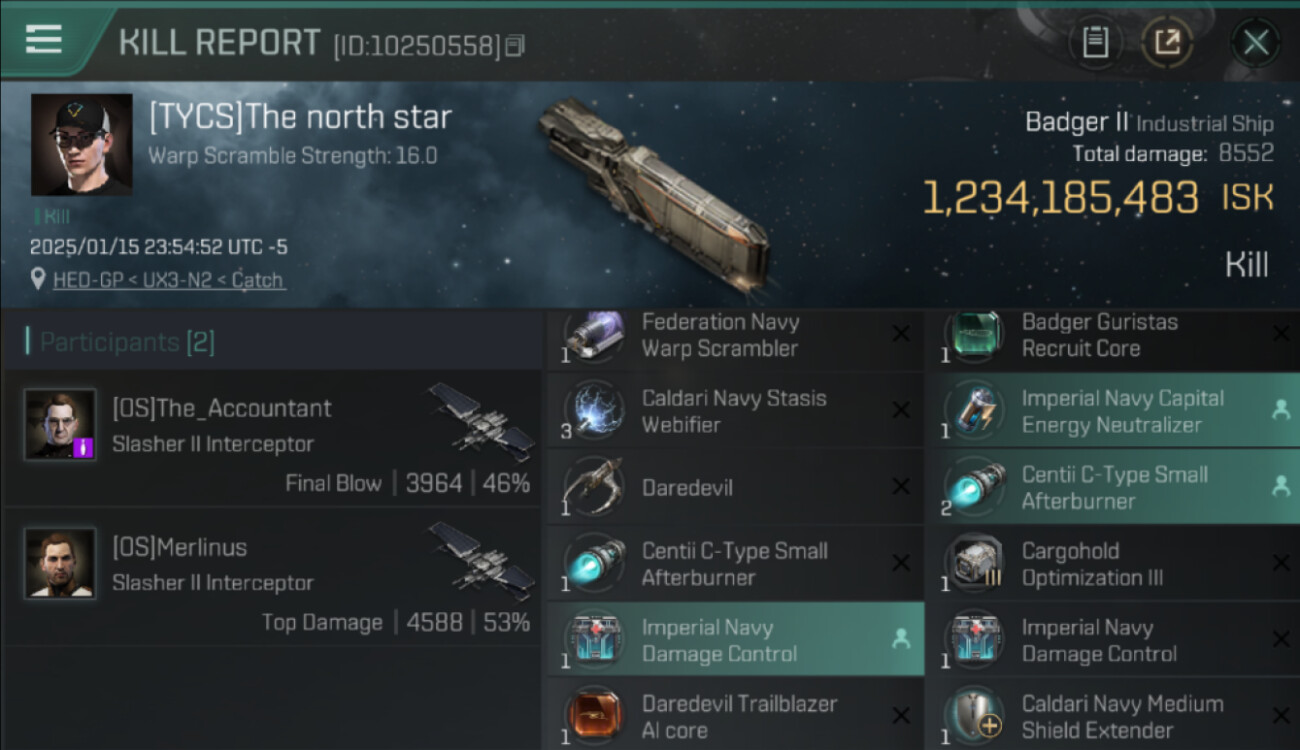Open the hamburger menu icon
The image size is (1300, 750).
tap(43, 40)
